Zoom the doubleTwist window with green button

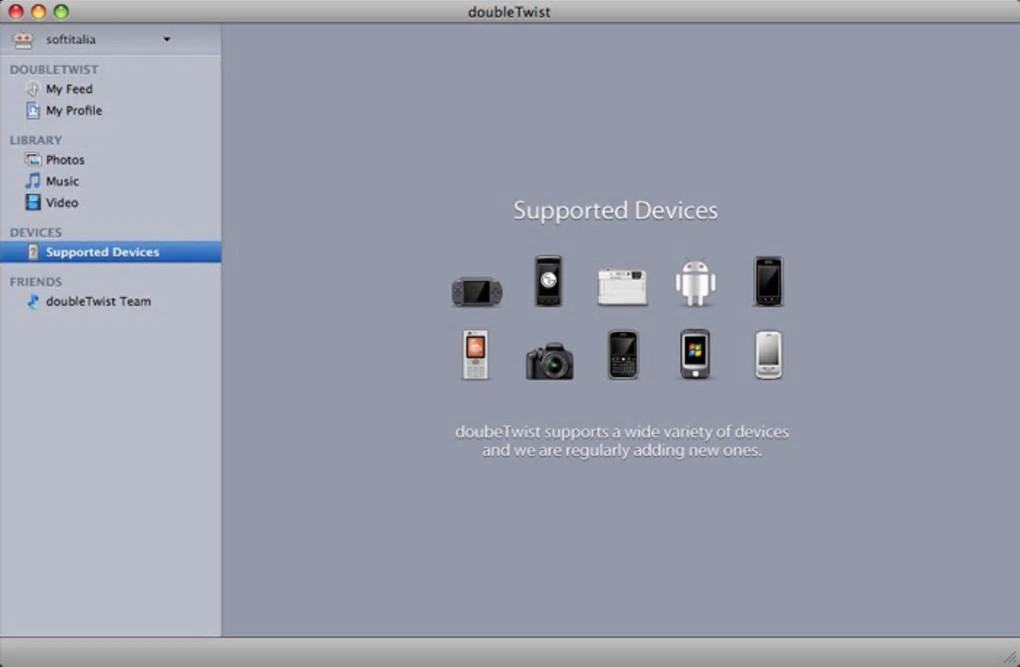click(61, 11)
